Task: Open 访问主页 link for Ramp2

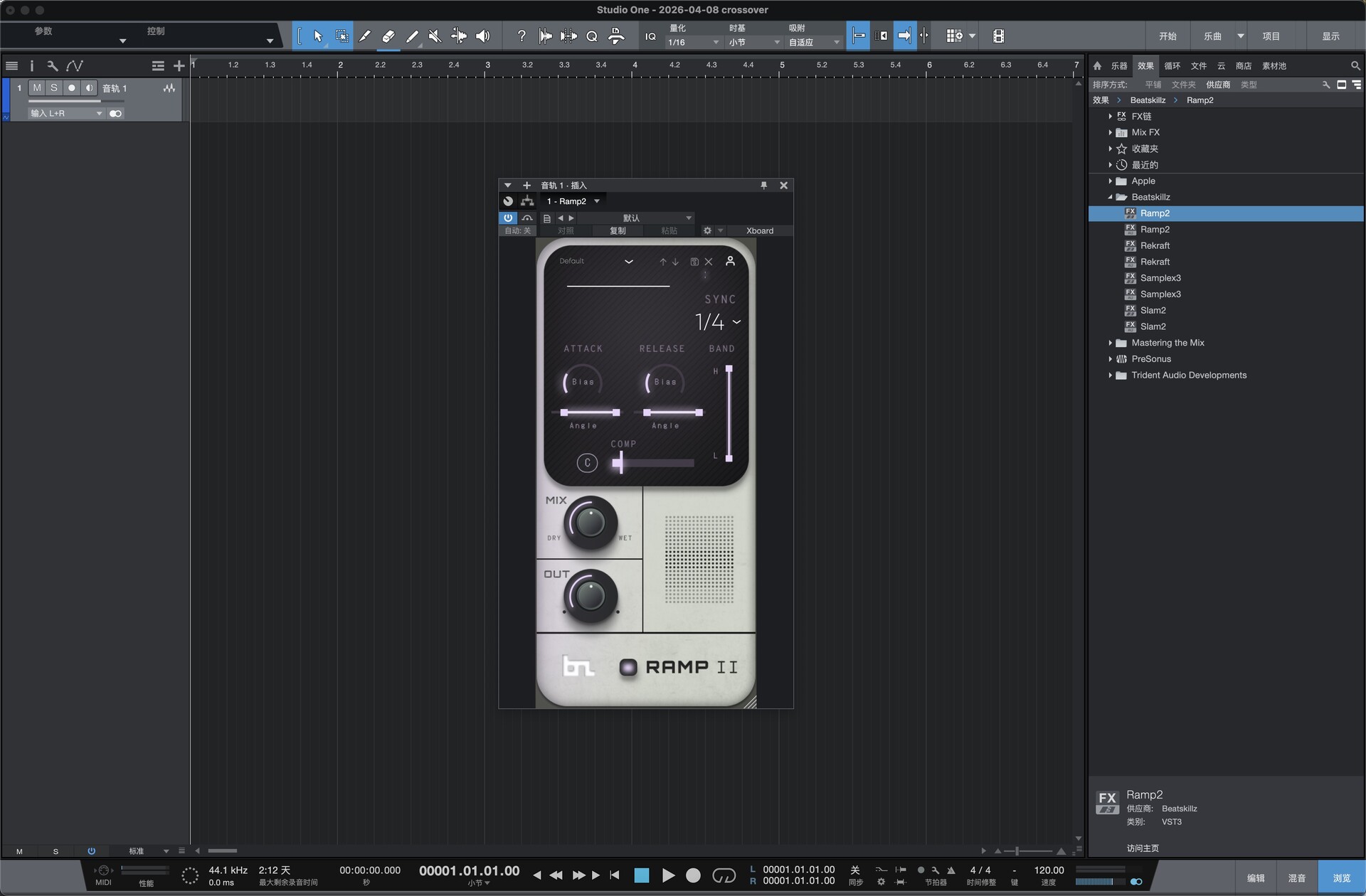Action: click(1143, 848)
